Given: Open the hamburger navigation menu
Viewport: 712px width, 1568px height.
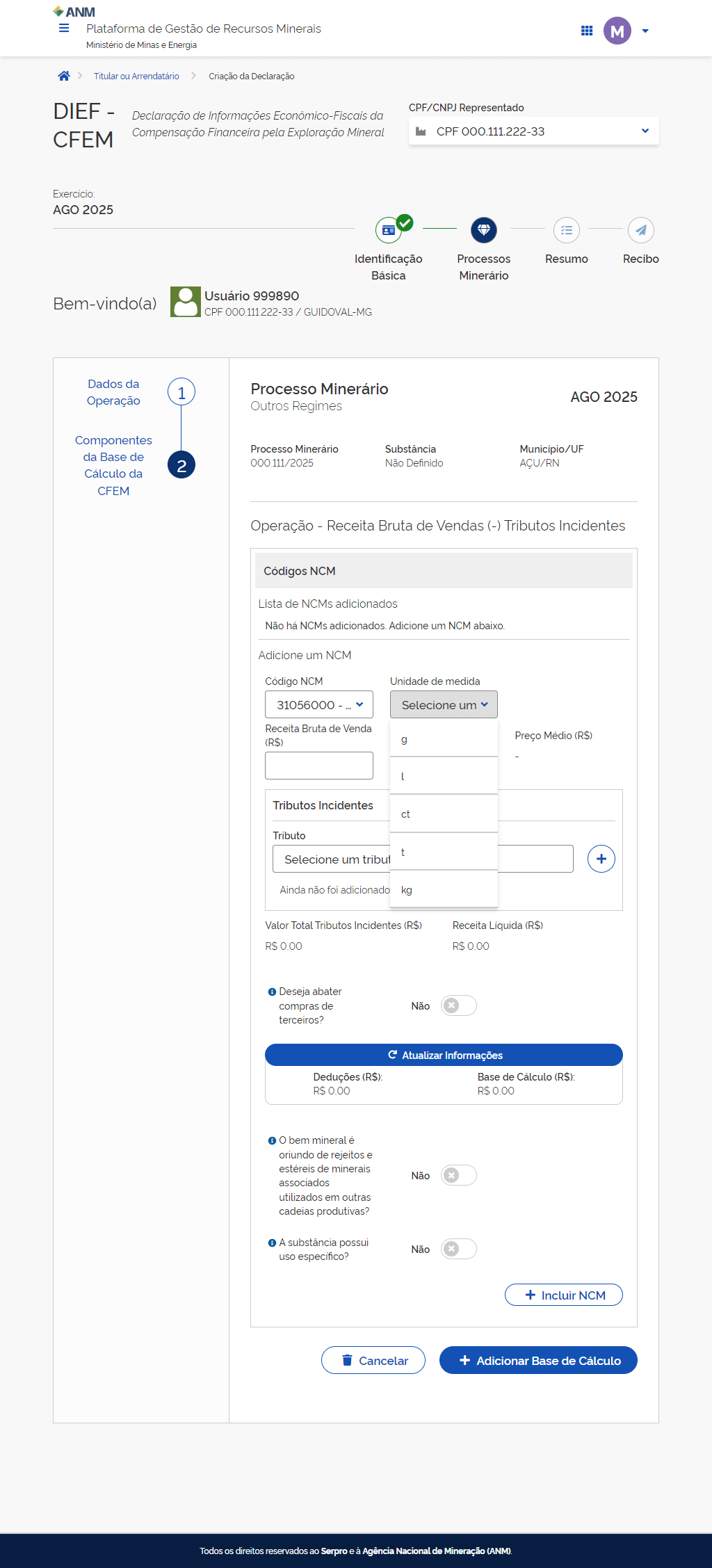Looking at the screenshot, I should pos(64,29).
